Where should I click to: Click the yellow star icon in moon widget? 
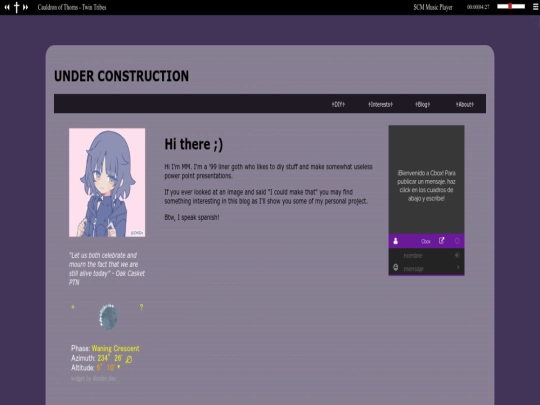[73, 307]
